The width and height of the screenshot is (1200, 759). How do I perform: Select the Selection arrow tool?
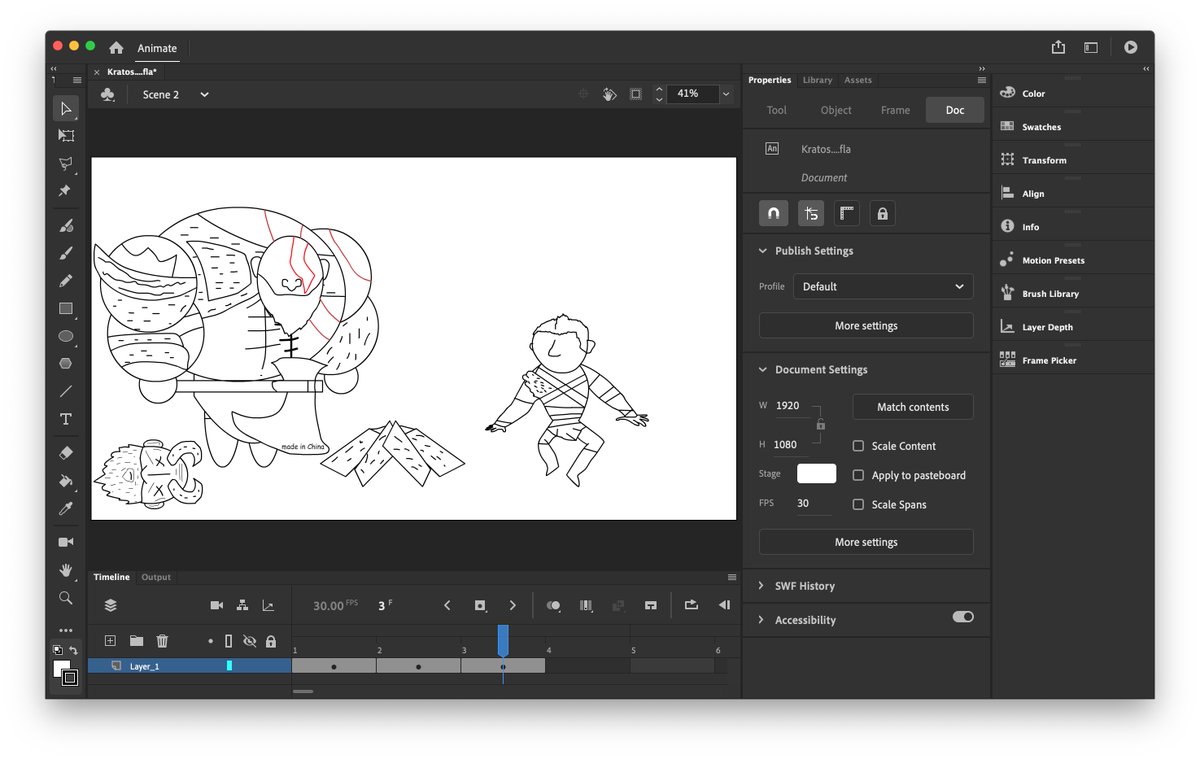(x=66, y=108)
